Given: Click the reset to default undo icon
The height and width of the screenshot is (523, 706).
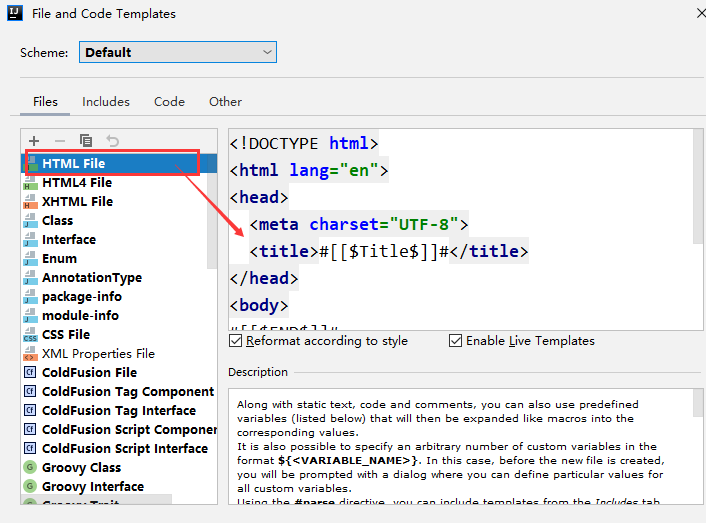Looking at the screenshot, I should tap(112, 141).
